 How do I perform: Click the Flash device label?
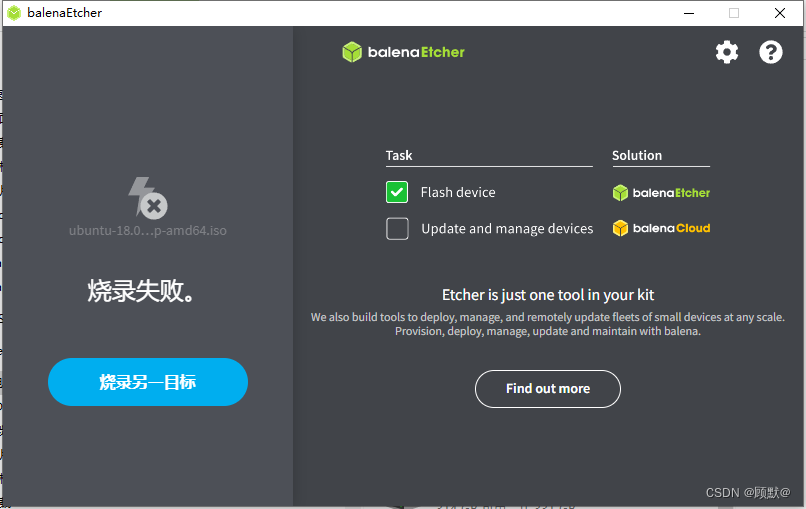tap(458, 192)
